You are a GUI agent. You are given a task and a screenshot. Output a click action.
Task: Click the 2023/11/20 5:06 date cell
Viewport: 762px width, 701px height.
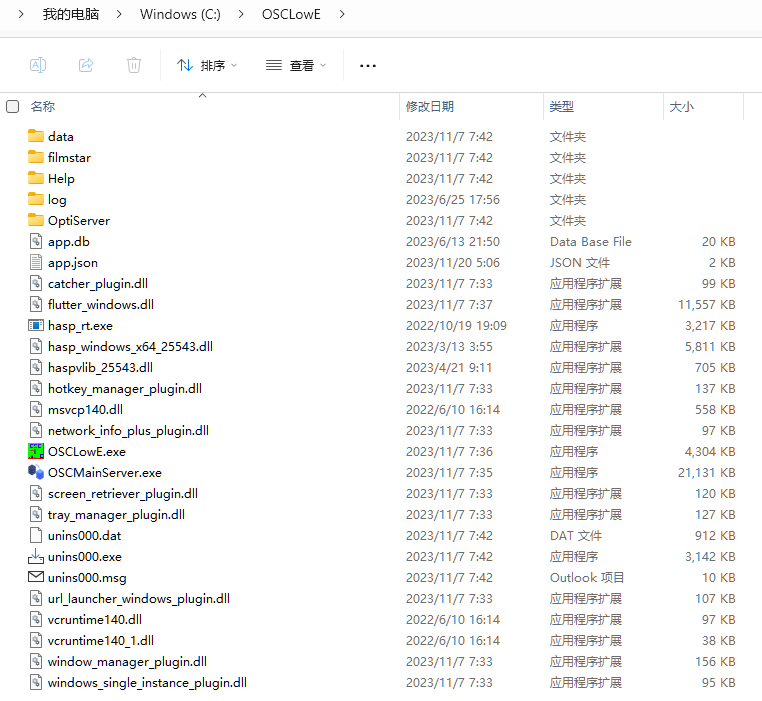coord(453,263)
